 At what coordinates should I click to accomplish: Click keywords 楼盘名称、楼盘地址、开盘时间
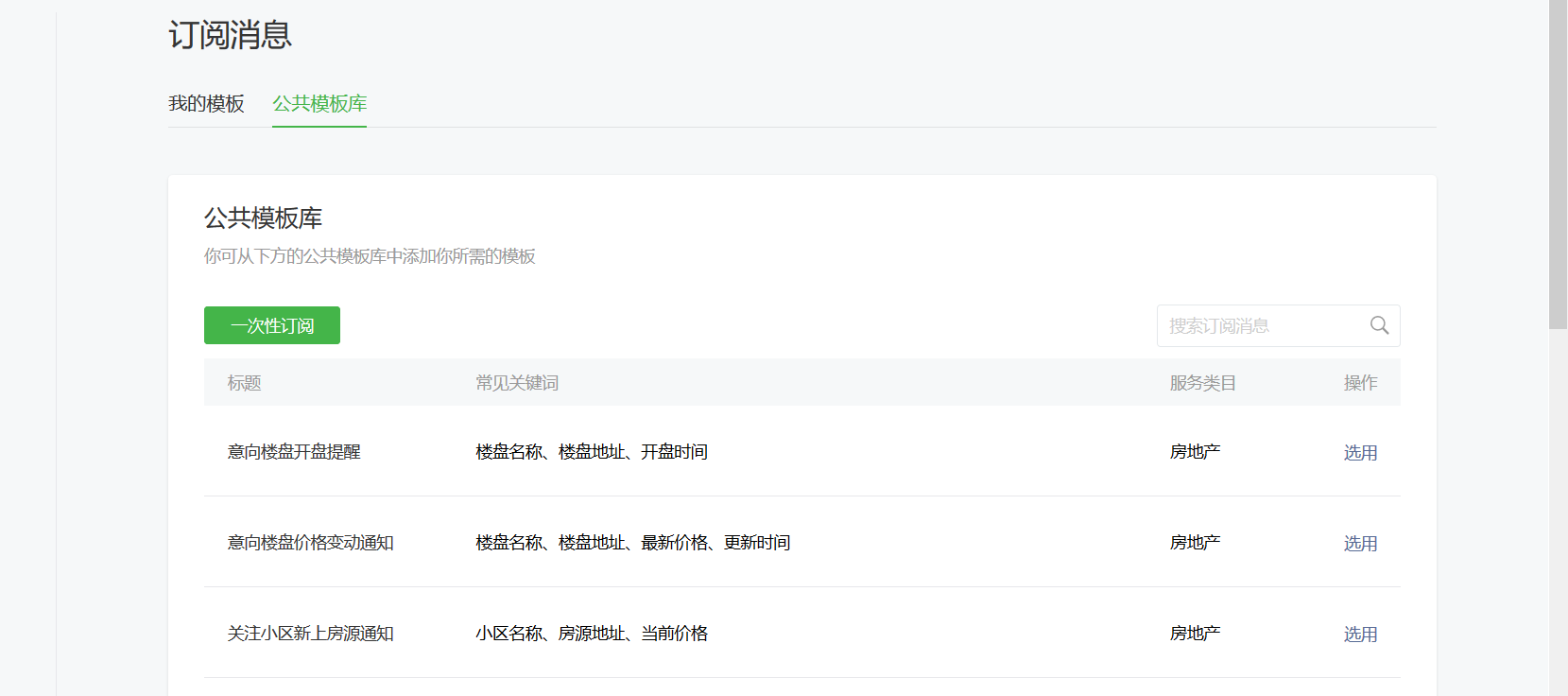coord(592,452)
